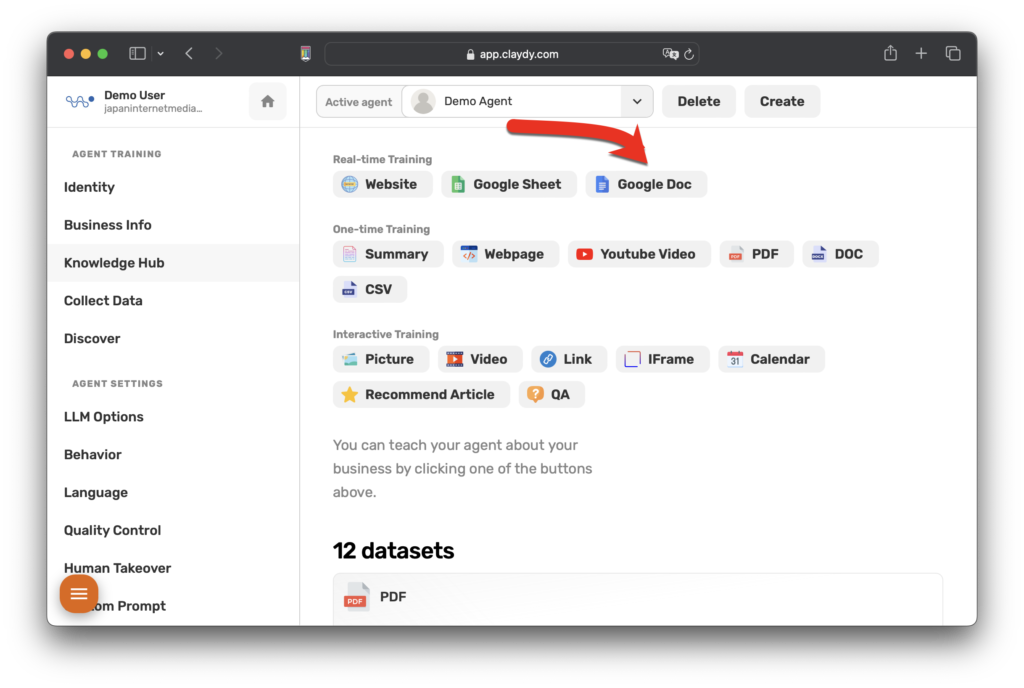Add a Recommend Article item
Image resolution: width=1024 pixels, height=688 pixels.
[x=420, y=394]
